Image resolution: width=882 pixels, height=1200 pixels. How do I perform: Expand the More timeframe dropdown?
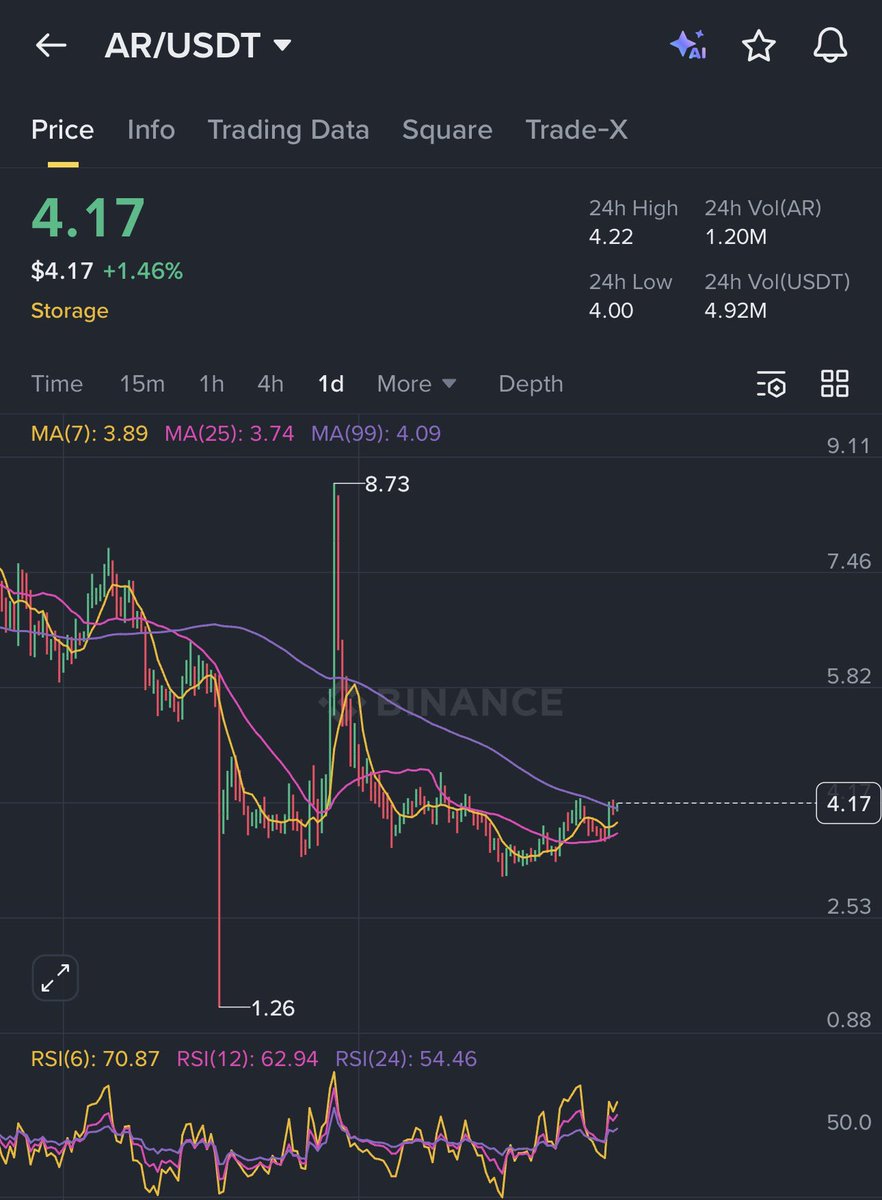click(416, 384)
